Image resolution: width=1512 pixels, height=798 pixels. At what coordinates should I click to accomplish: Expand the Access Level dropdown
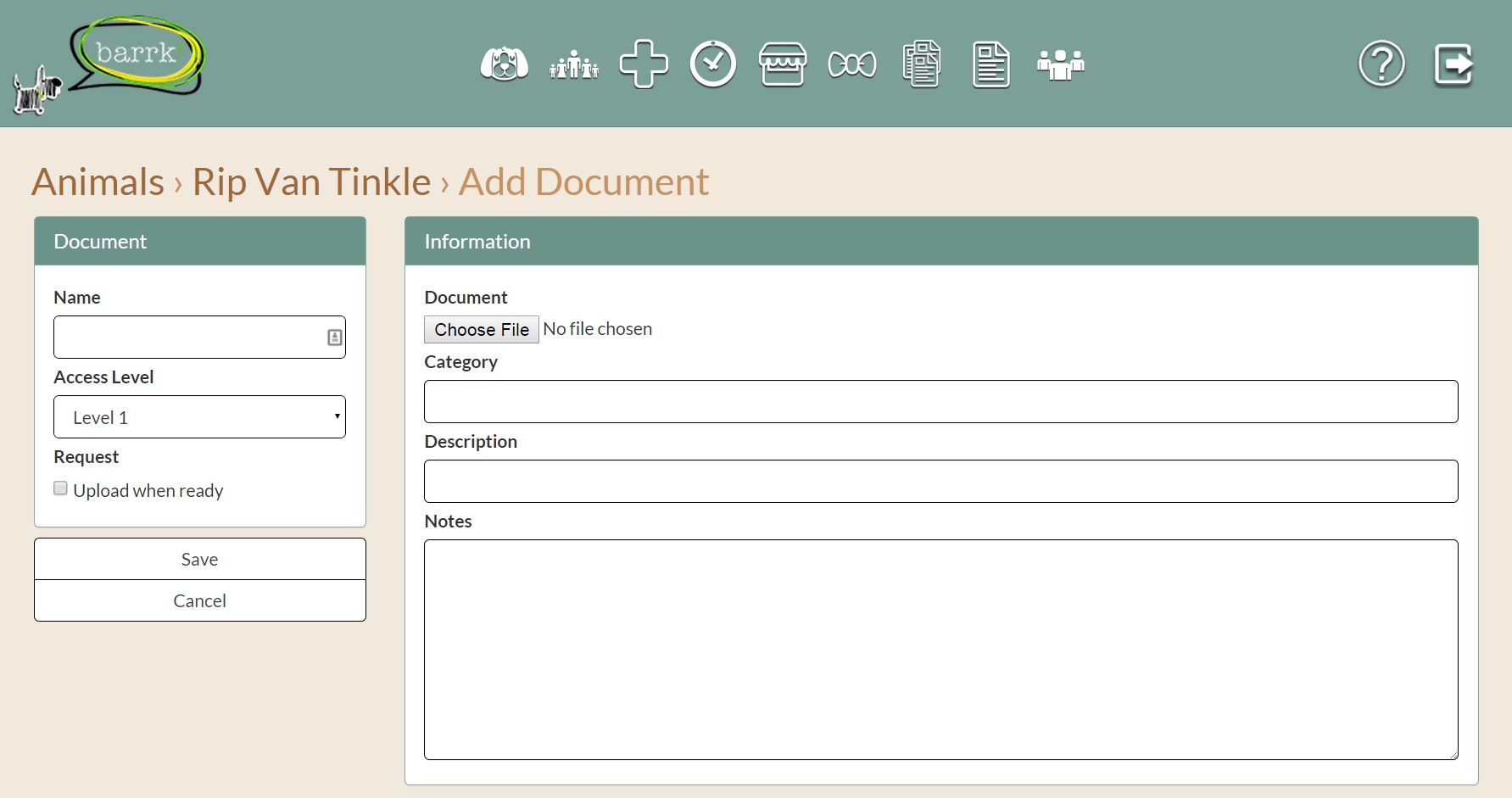(x=199, y=417)
